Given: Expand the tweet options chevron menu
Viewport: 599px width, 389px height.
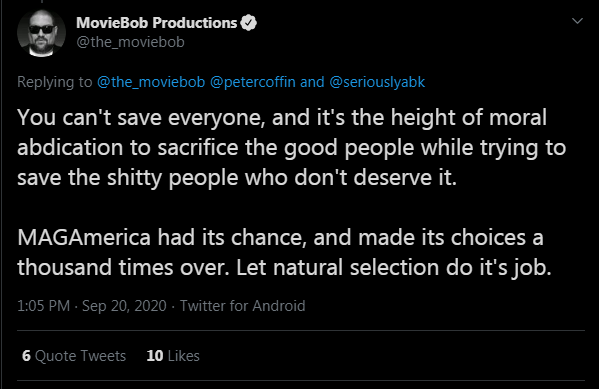Looking at the screenshot, I should [x=577, y=21].
